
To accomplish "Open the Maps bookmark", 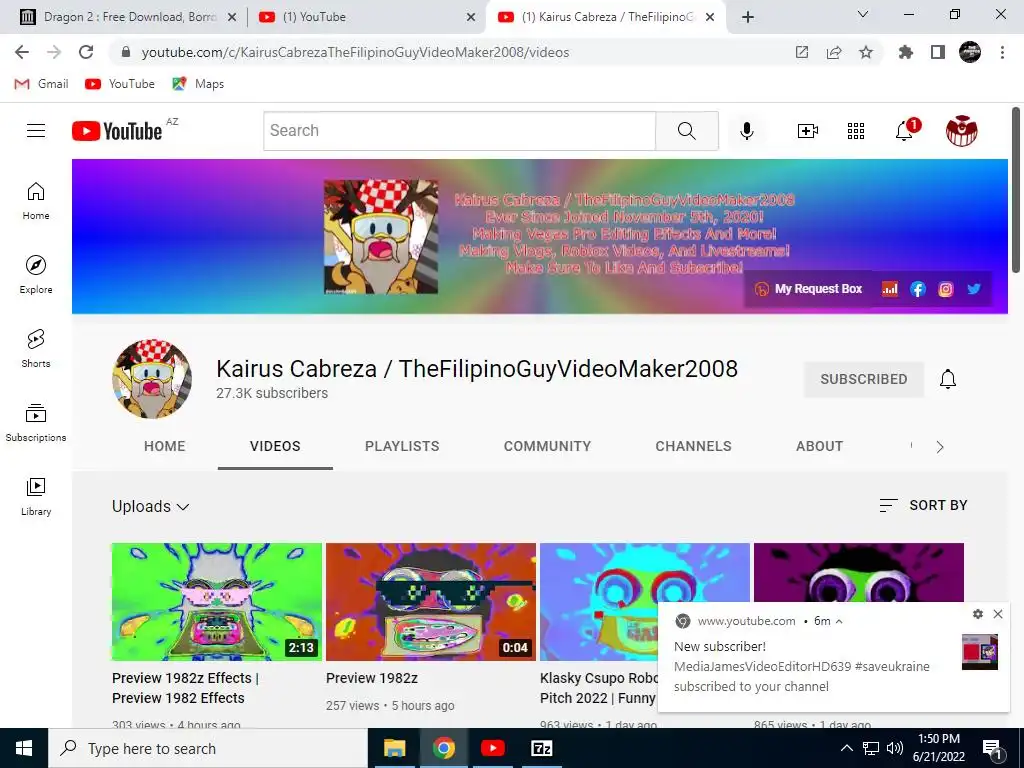I will point(198,84).
